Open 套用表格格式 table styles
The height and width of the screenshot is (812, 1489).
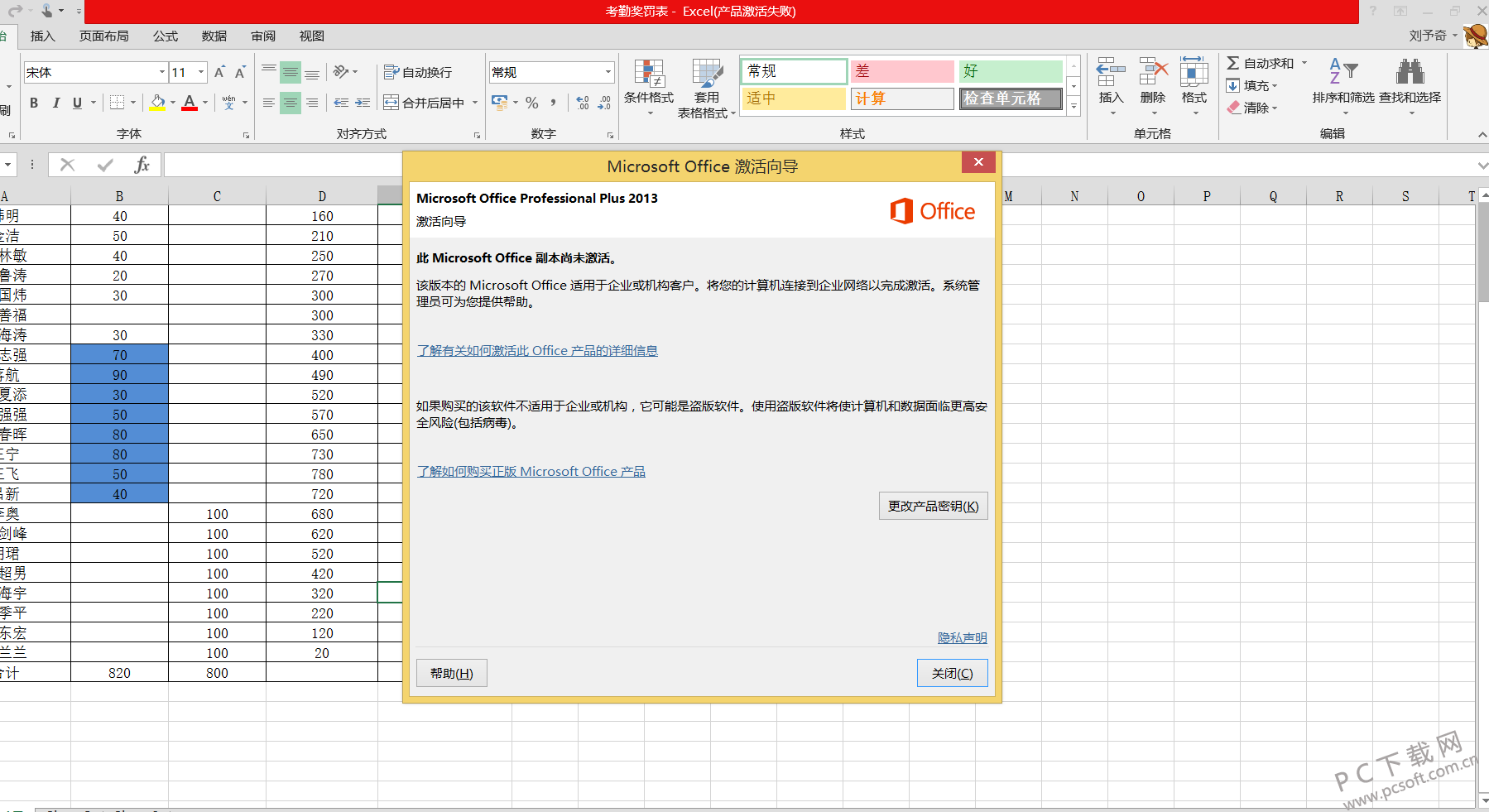pyautogui.click(x=706, y=88)
